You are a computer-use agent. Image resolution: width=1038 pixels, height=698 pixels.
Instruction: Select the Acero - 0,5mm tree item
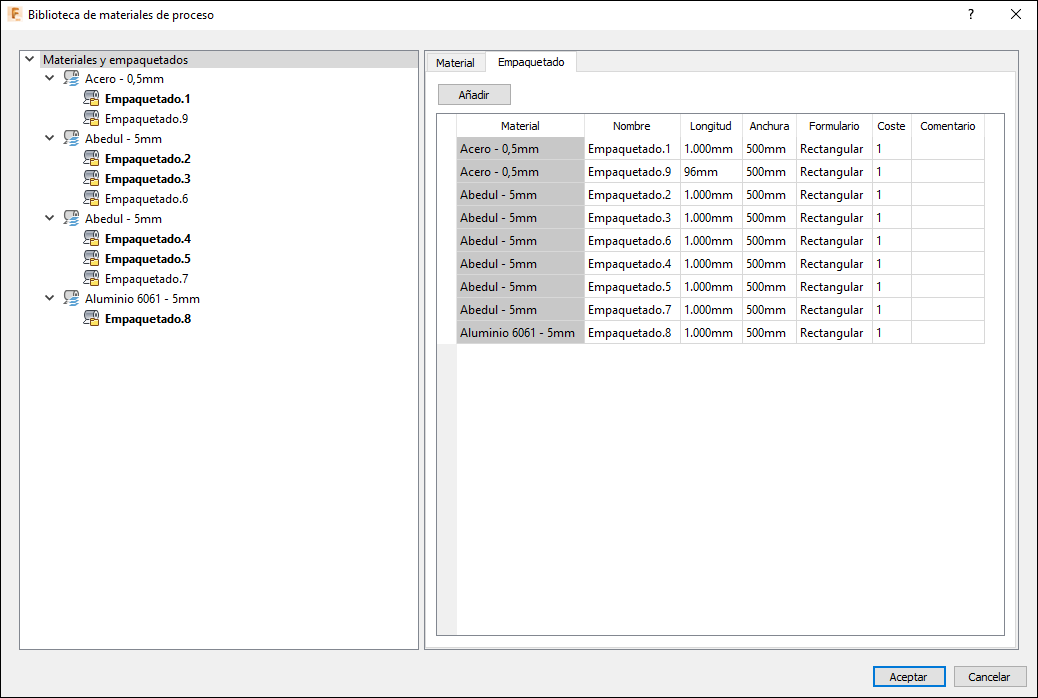(x=124, y=79)
